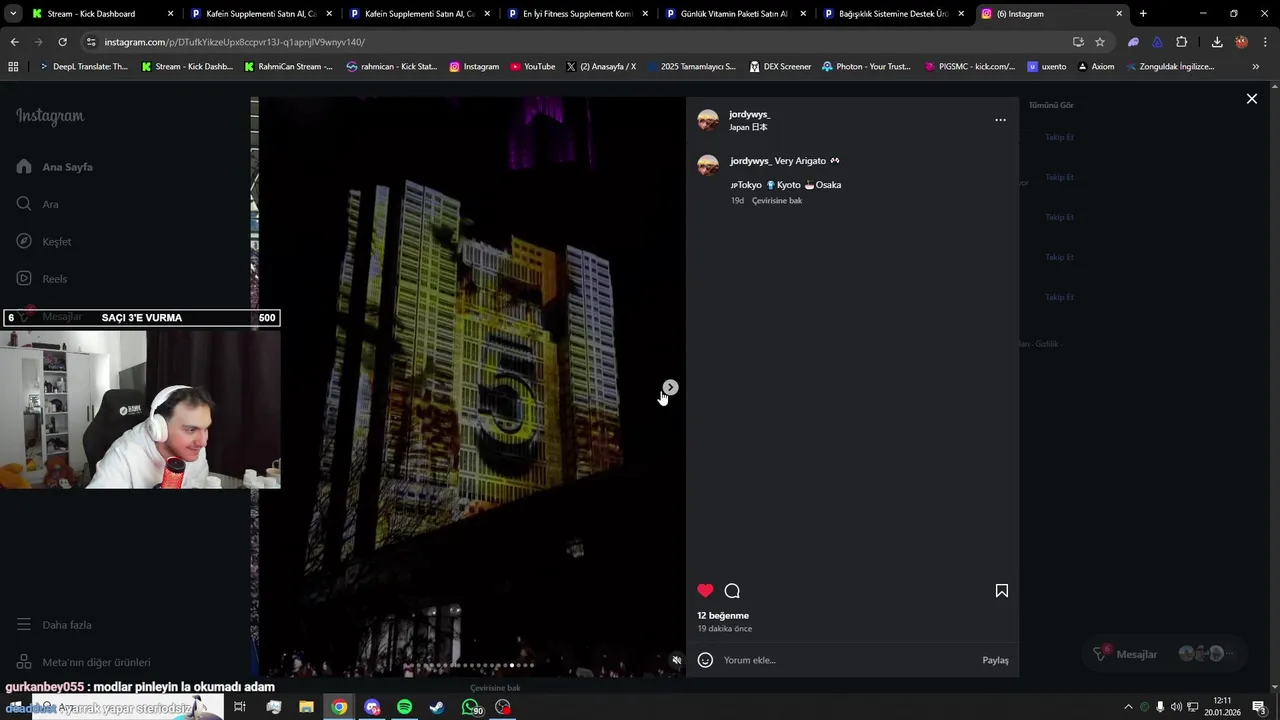Close the Instagram browser tab
Screen dimensions: 1280x720
pyautogui.click(x=1119, y=14)
